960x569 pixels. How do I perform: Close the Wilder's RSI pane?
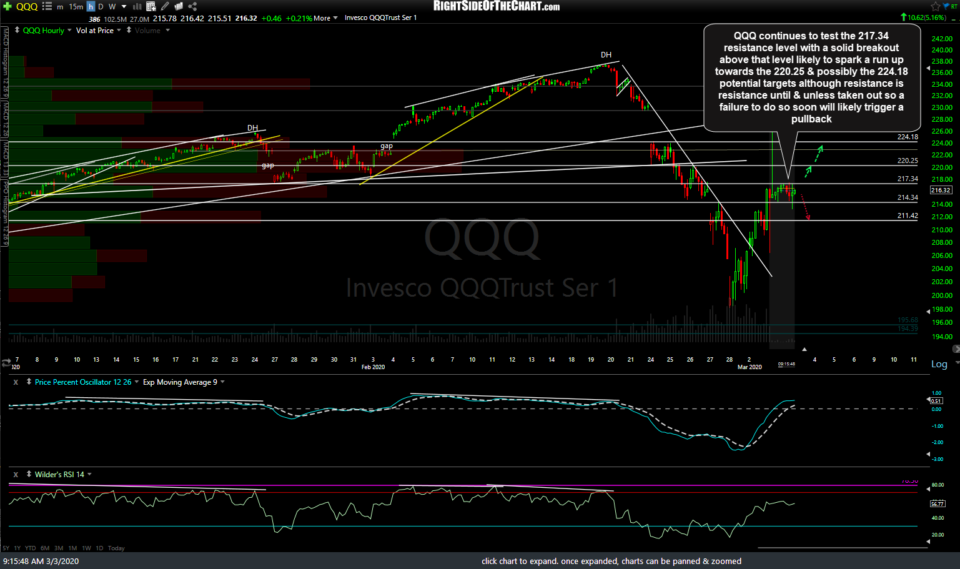(16, 475)
